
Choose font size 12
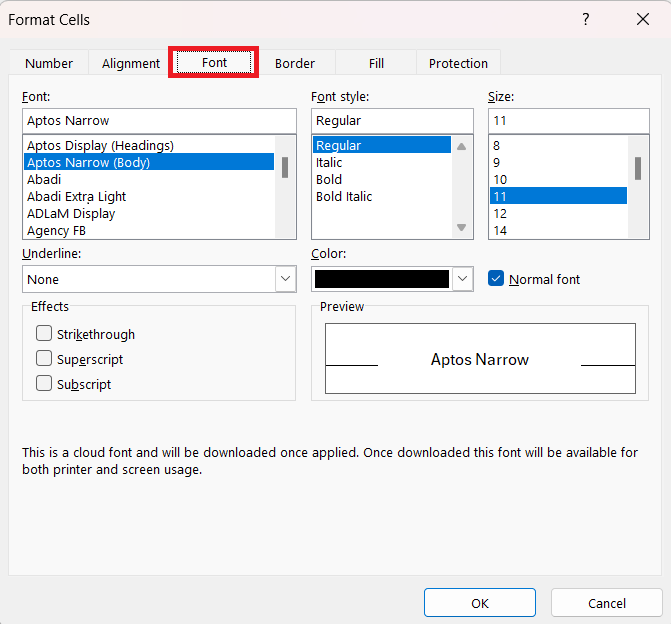point(558,214)
